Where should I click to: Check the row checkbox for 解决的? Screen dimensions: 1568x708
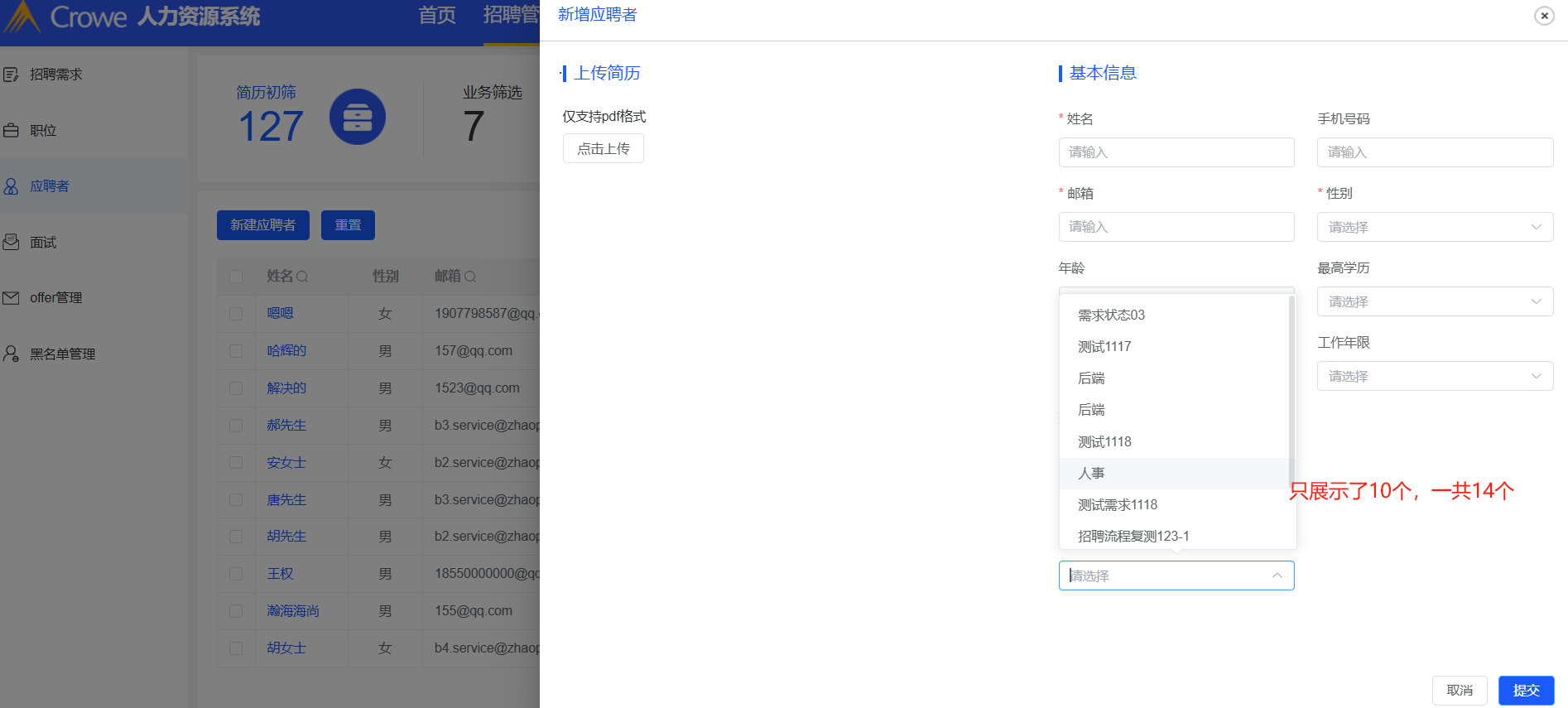(236, 388)
